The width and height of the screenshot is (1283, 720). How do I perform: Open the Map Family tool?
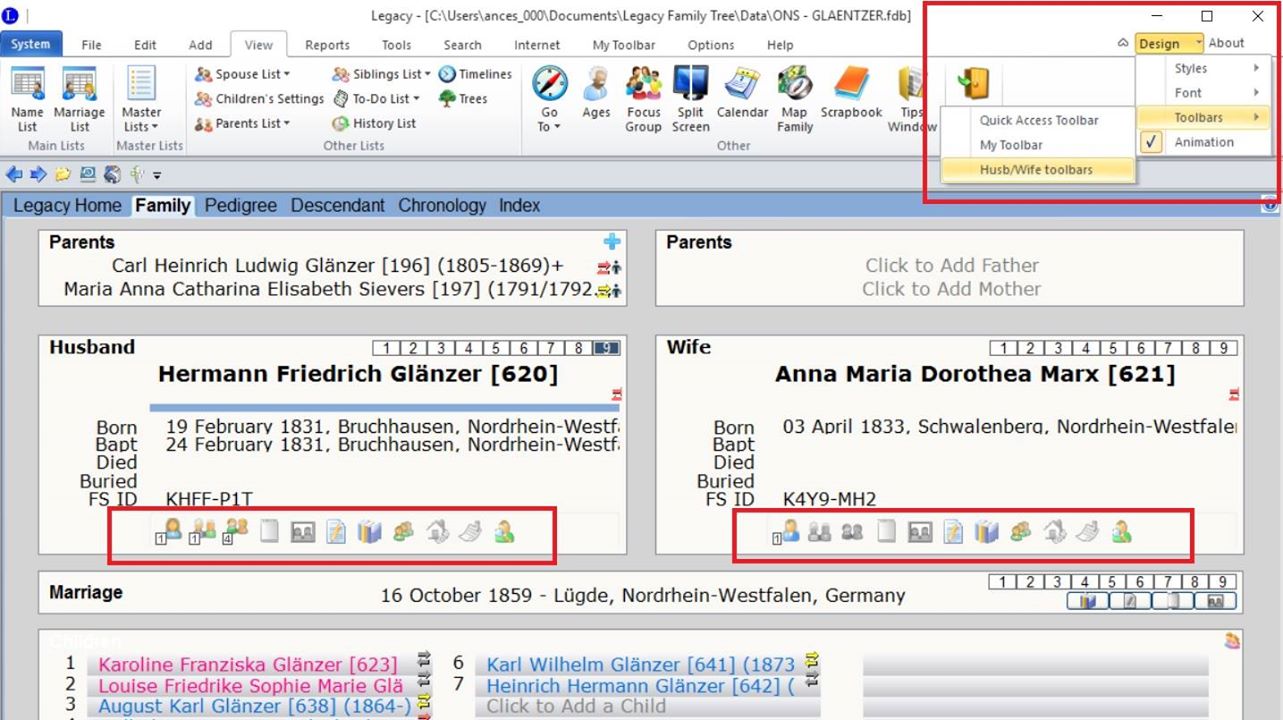[795, 99]
